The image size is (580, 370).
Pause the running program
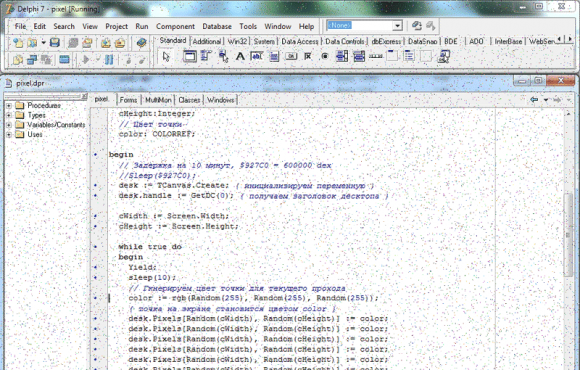tap(109, 60)
